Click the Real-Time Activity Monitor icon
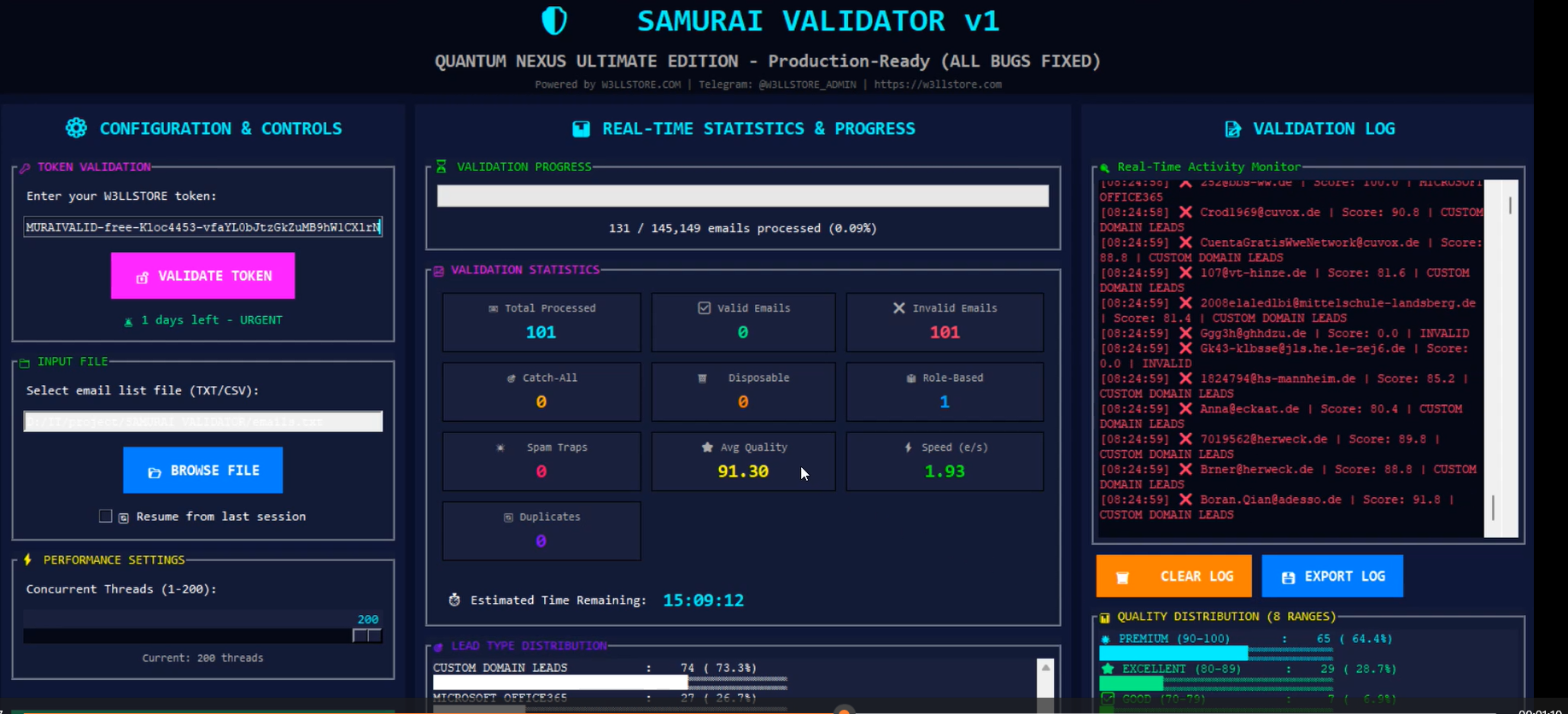Viewport: 1568px width, 714px height. (1104, 167)
